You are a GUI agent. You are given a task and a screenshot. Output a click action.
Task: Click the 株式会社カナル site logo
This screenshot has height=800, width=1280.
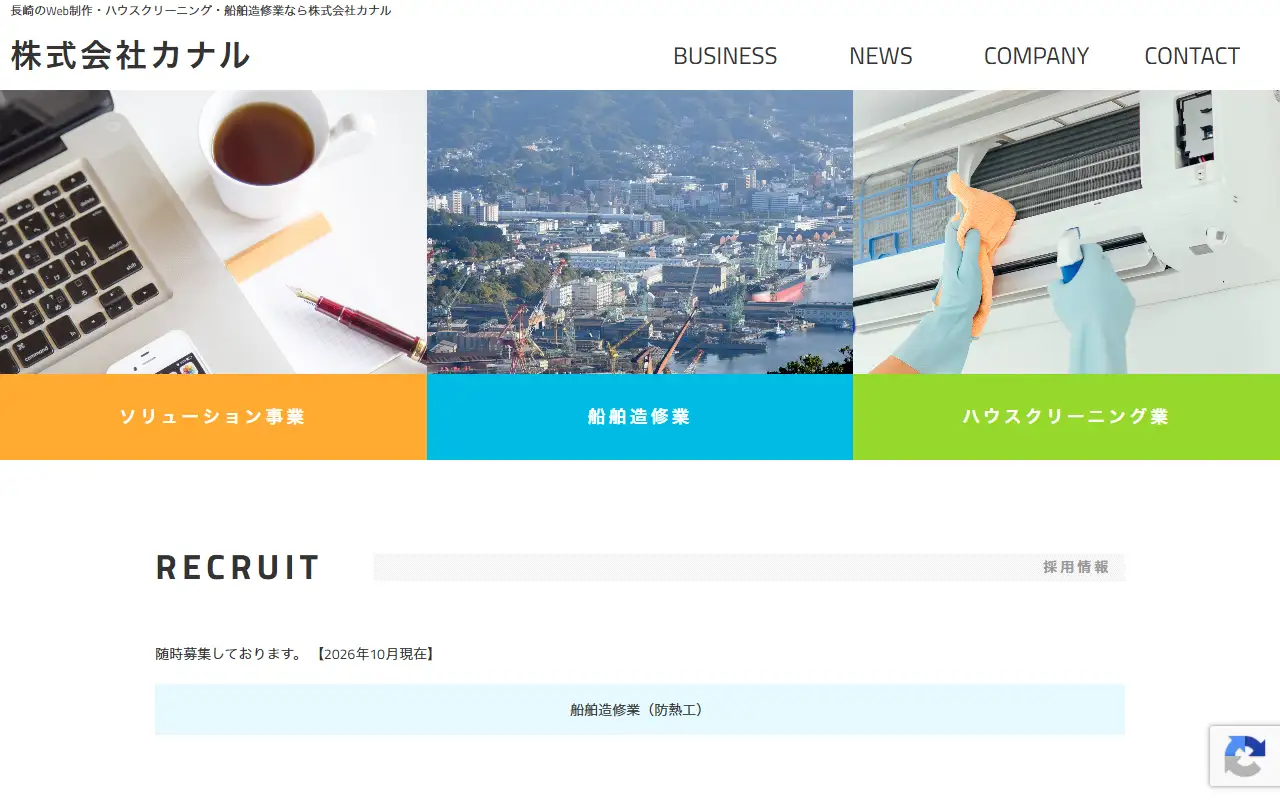[130, 55]
